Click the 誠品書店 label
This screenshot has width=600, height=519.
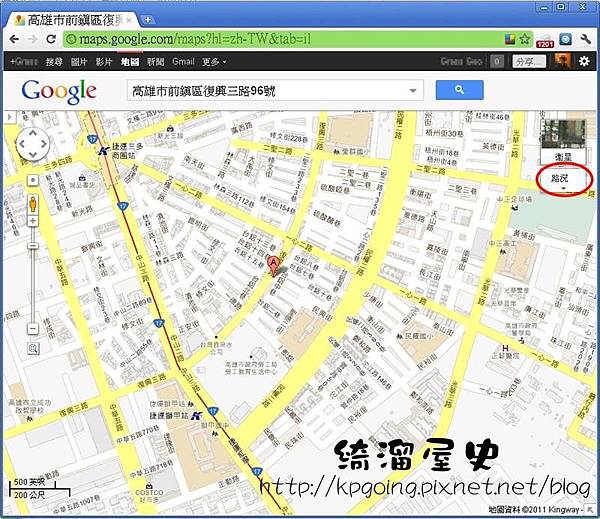[83, 185]
